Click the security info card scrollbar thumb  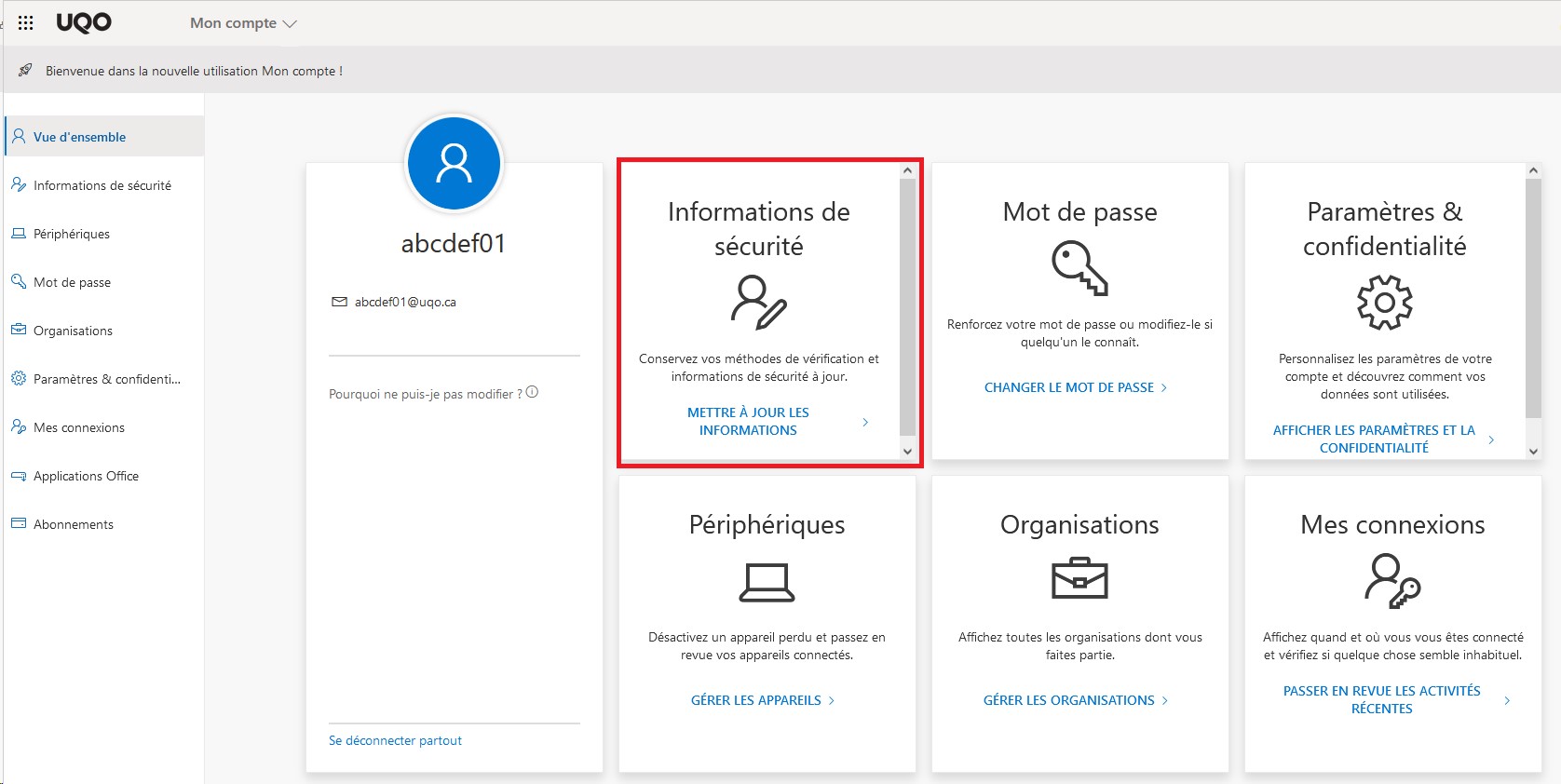pyautogui.click(x=907, y=306)
